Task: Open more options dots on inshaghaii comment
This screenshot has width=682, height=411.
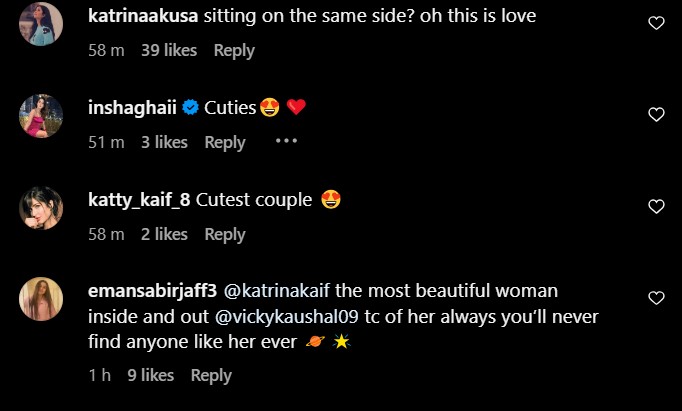Action: click(286, 141)
